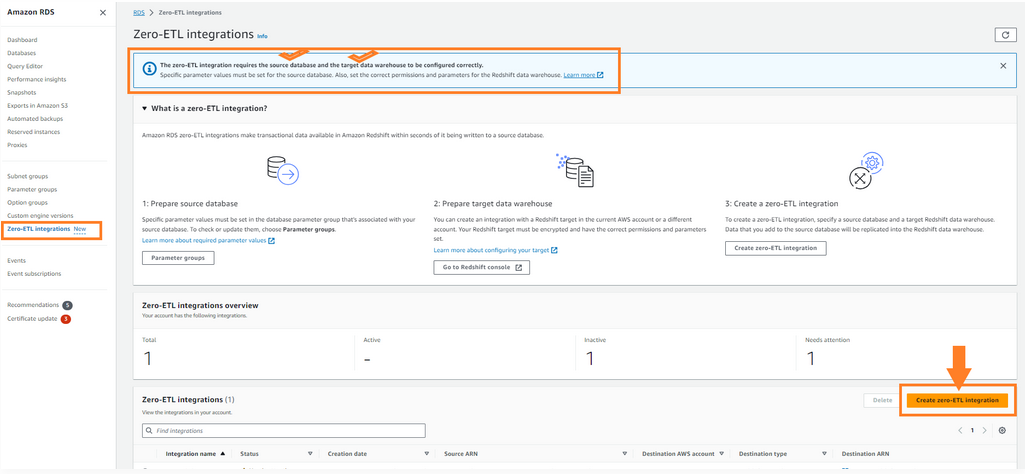The image size is (1025, 474).
Task: Click Info link beside page title
Action: (262, 36)
